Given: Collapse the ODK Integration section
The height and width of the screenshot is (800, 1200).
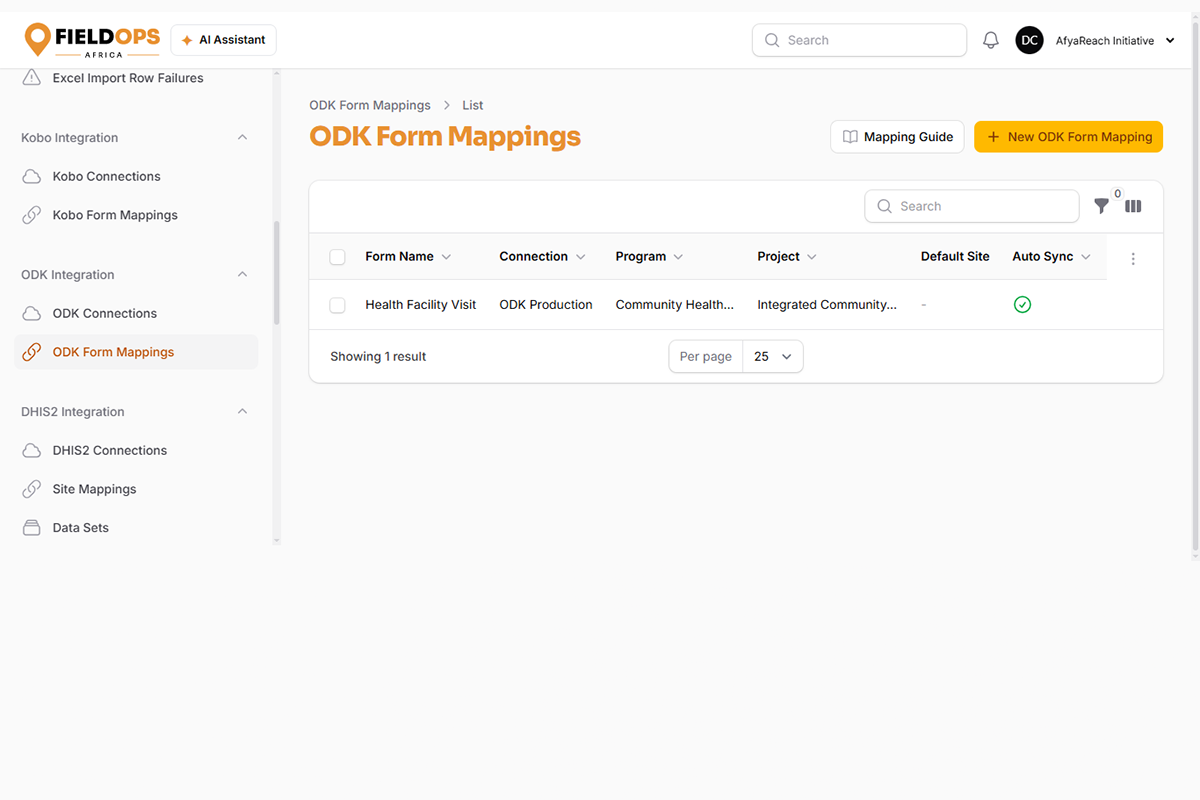Looking at the screenshot, I should 242,275.
